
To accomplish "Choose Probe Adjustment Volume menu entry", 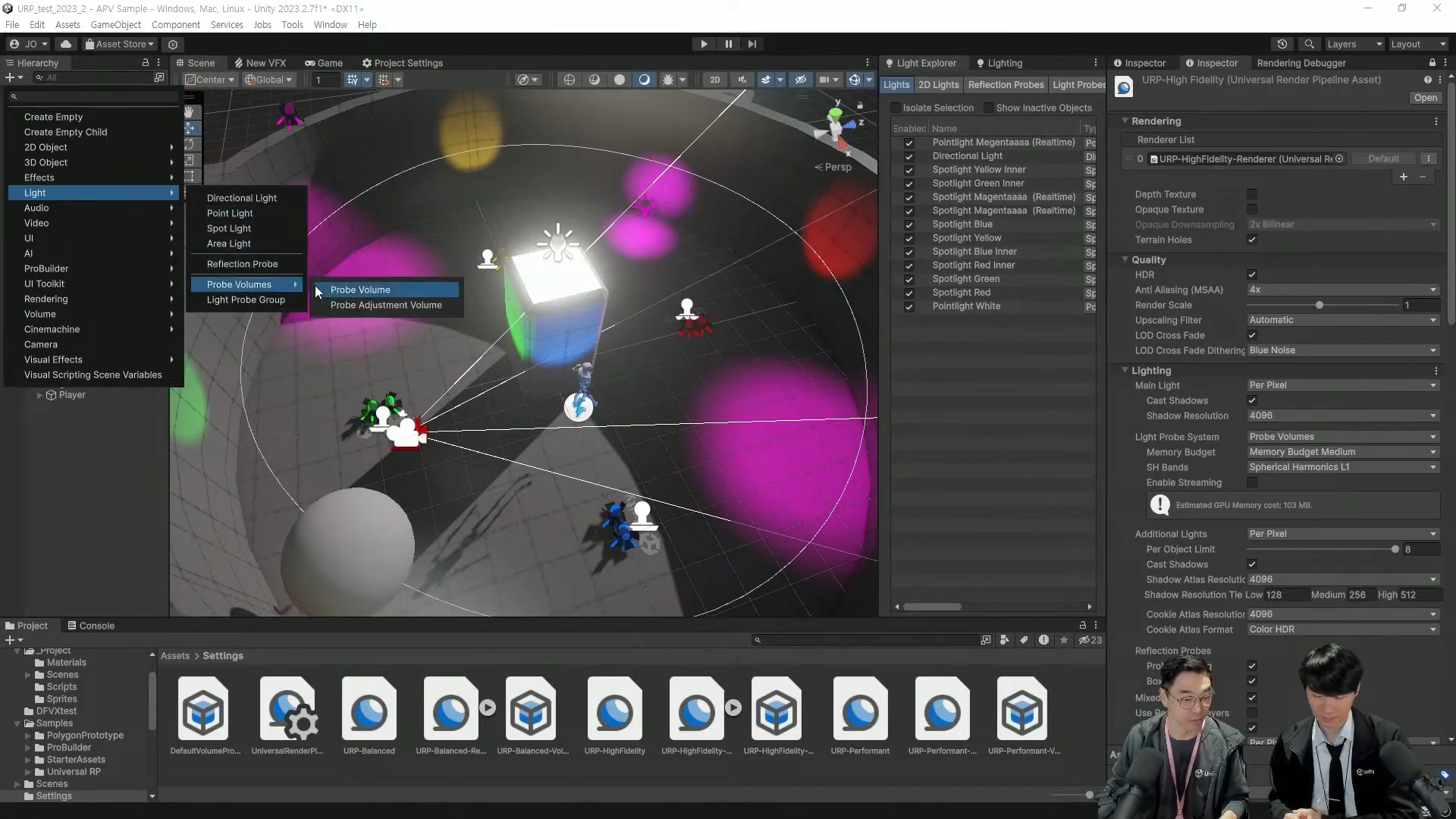I will 385,305.
